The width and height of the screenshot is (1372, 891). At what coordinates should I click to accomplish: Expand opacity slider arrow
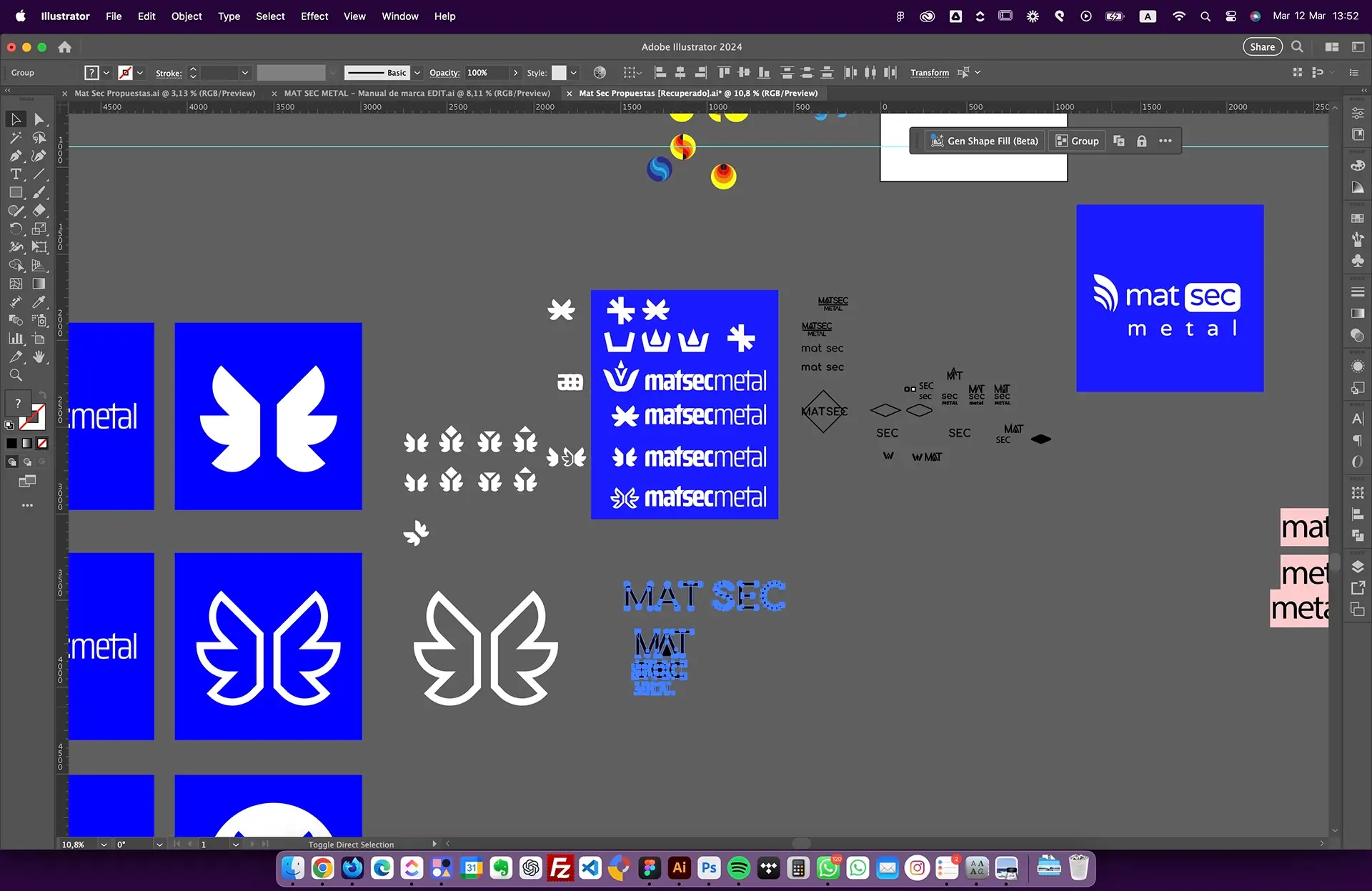coord(515,73)
